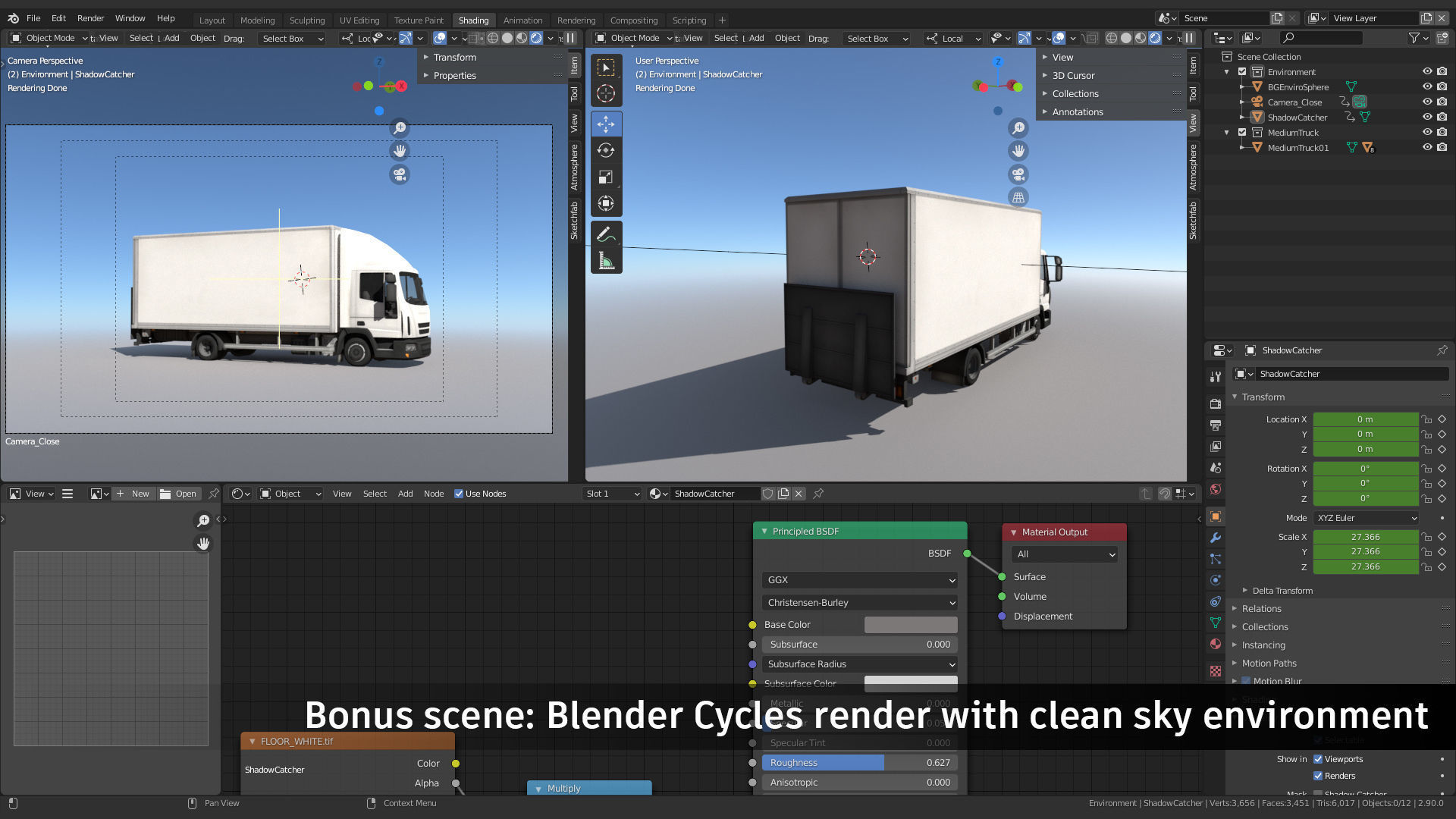Open Object Mode dropdown in left viewport

[x=49, y=38]
